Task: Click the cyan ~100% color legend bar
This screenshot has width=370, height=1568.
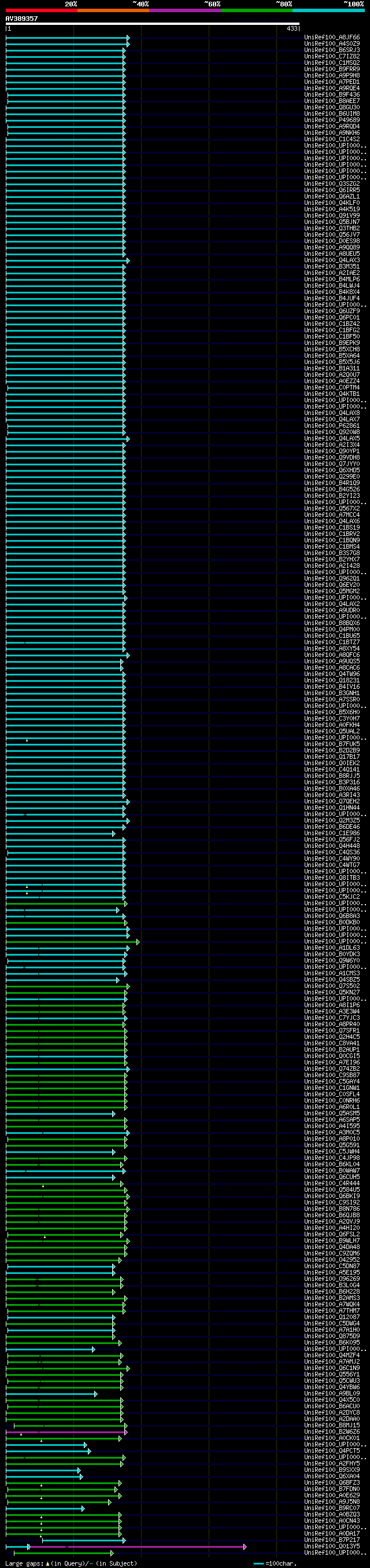Action: (x=328, y=10)
